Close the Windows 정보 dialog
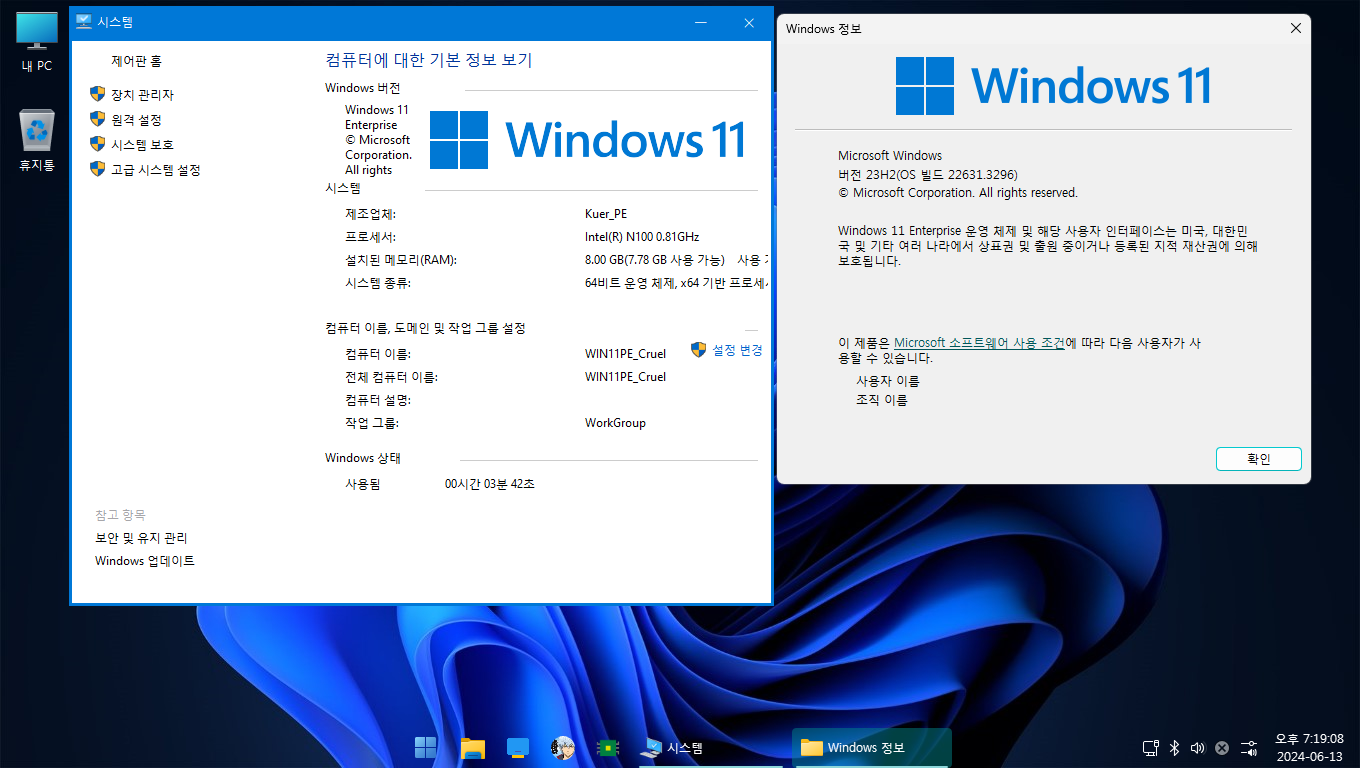1360x768 pixels. pyautogui.click(x=1296, y=28)
